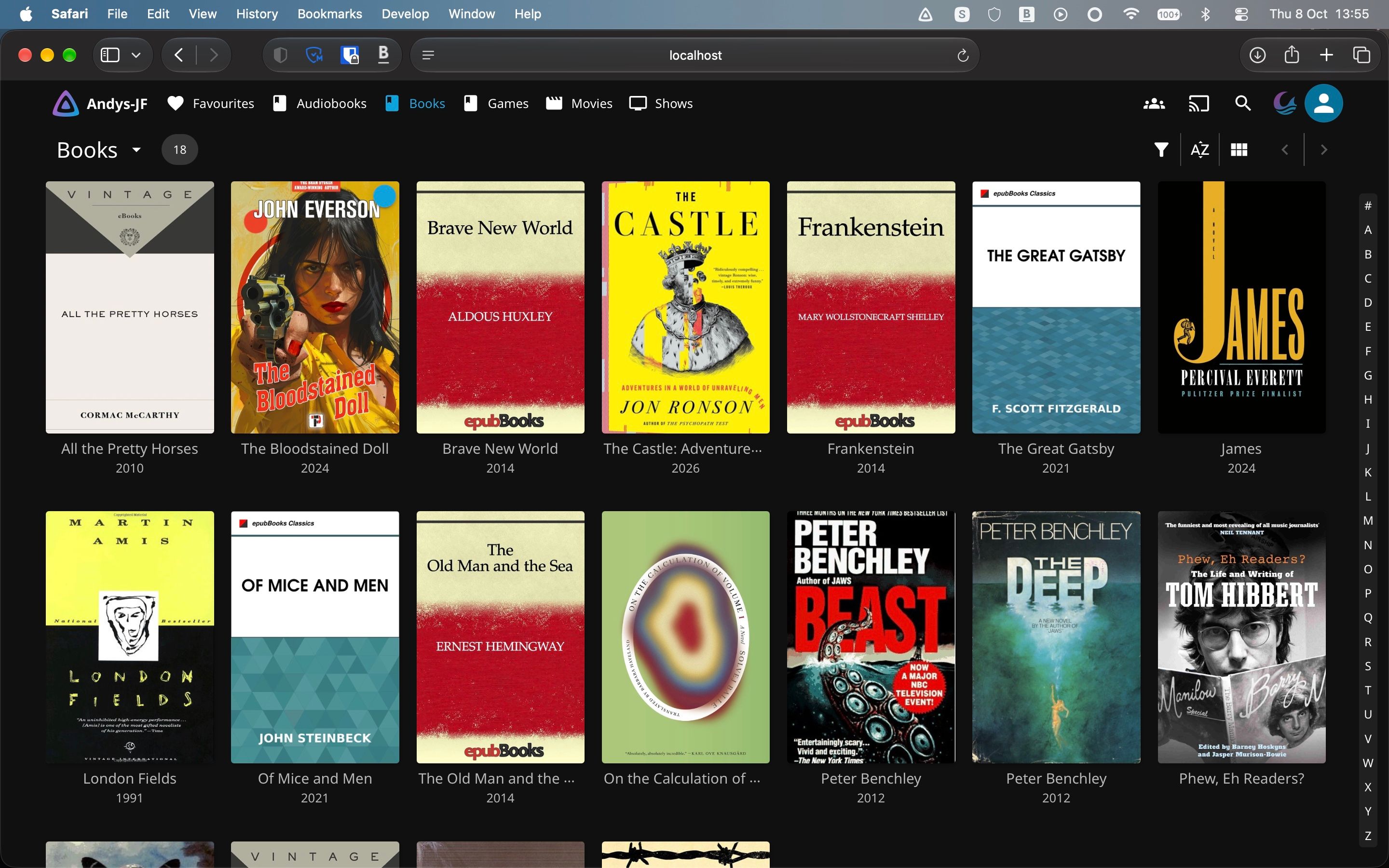The height and width of the screenshot is (868, 1389).
Task: Select the Books library tab
Action: click(415, 103)
